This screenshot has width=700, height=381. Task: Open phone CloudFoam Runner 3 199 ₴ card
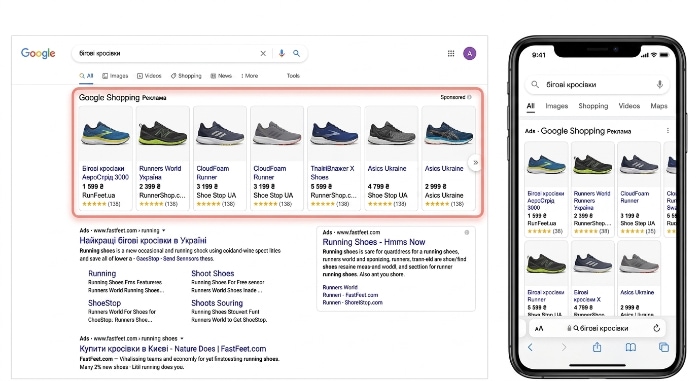[x=638, y=189]
